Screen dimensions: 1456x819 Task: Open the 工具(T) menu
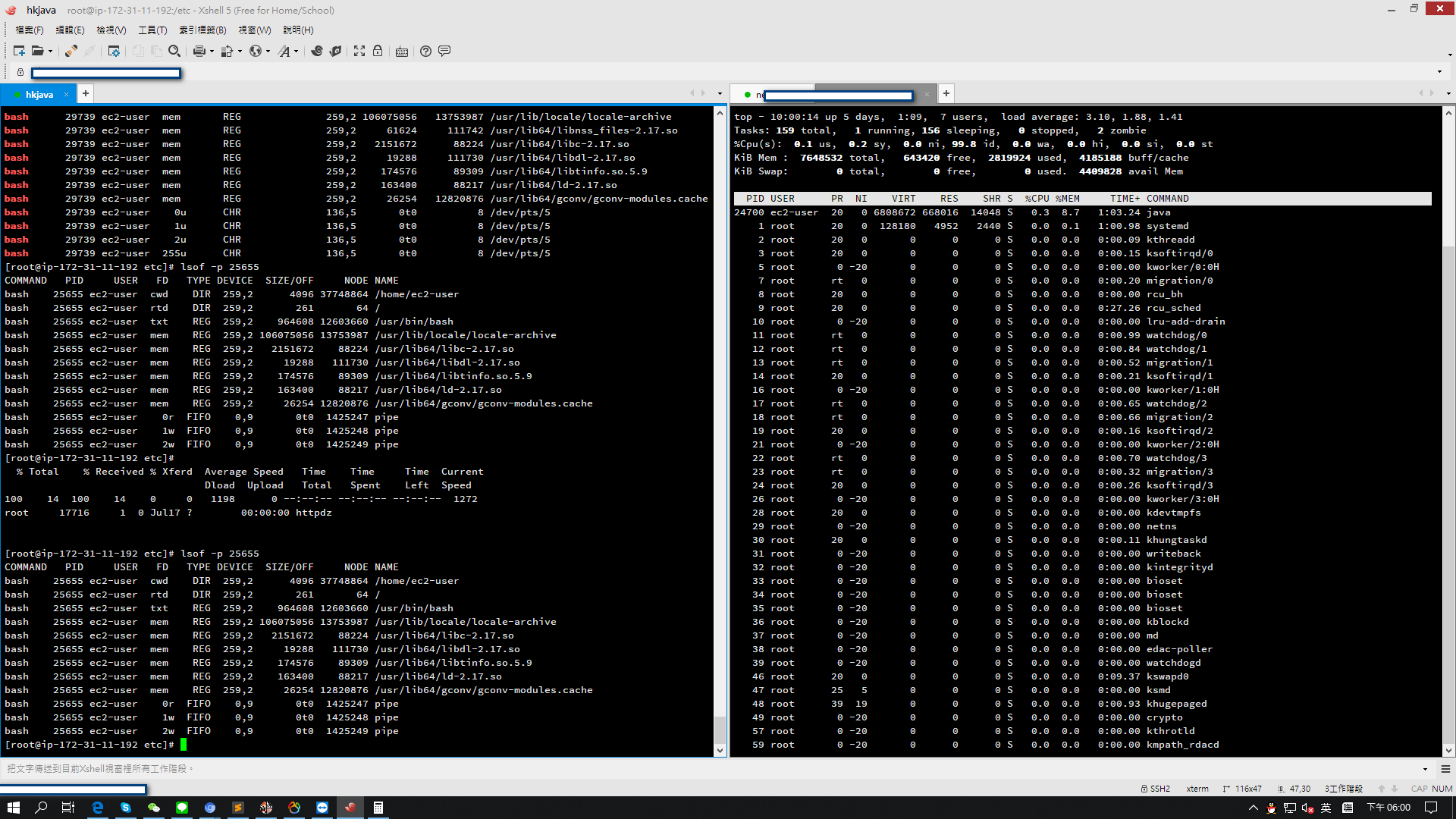[x=152, y=30]
